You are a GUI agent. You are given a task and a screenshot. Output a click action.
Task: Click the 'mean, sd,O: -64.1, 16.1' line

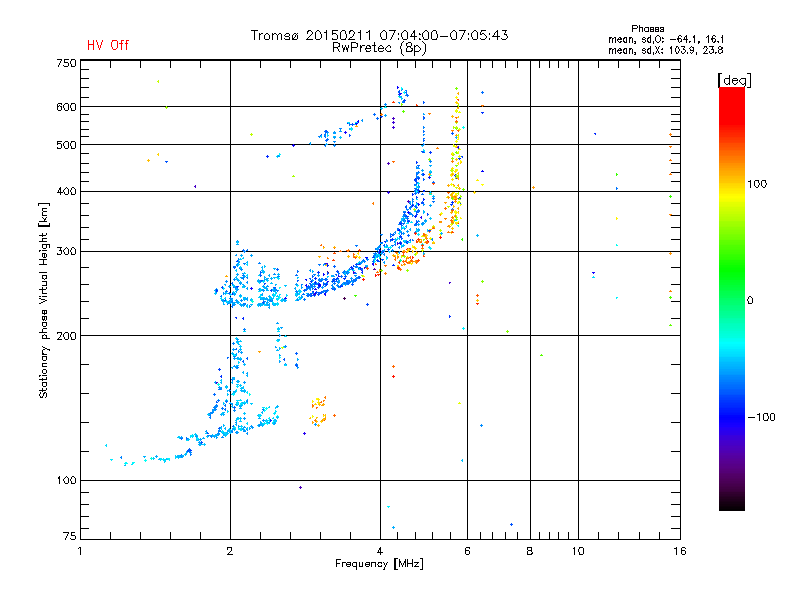click(666, 39)
